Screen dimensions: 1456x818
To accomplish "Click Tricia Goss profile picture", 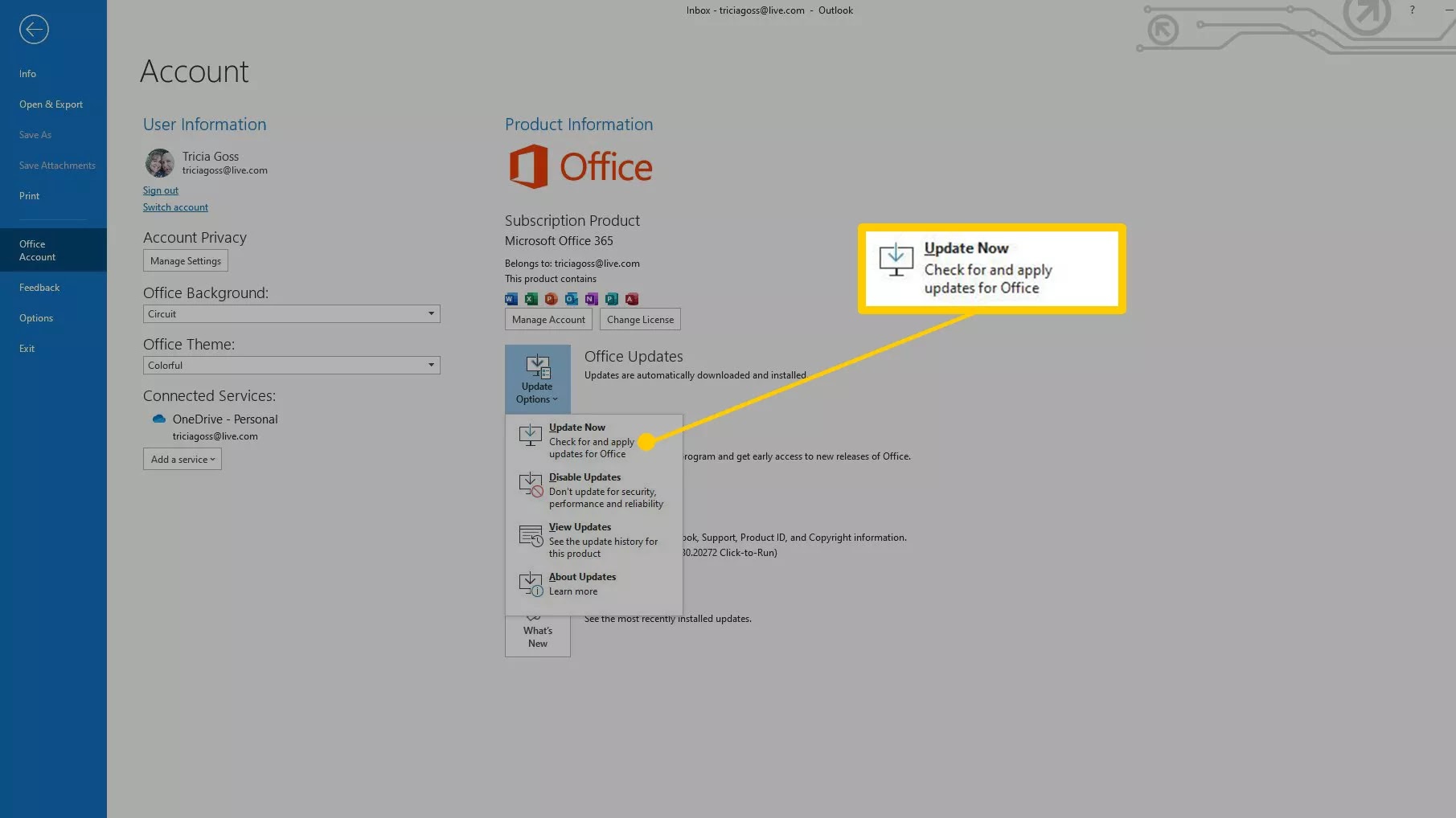I will tap(159, 163).
